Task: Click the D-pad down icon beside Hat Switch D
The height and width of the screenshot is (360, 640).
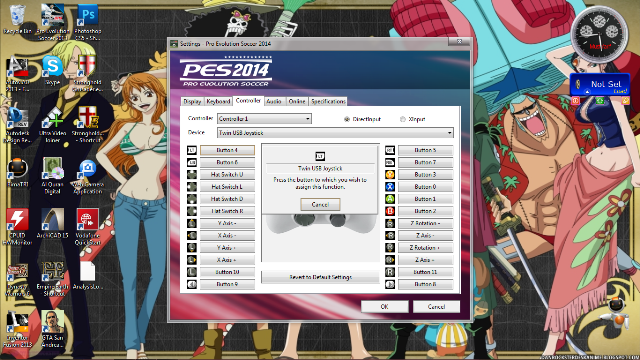Action: (192, 199)
